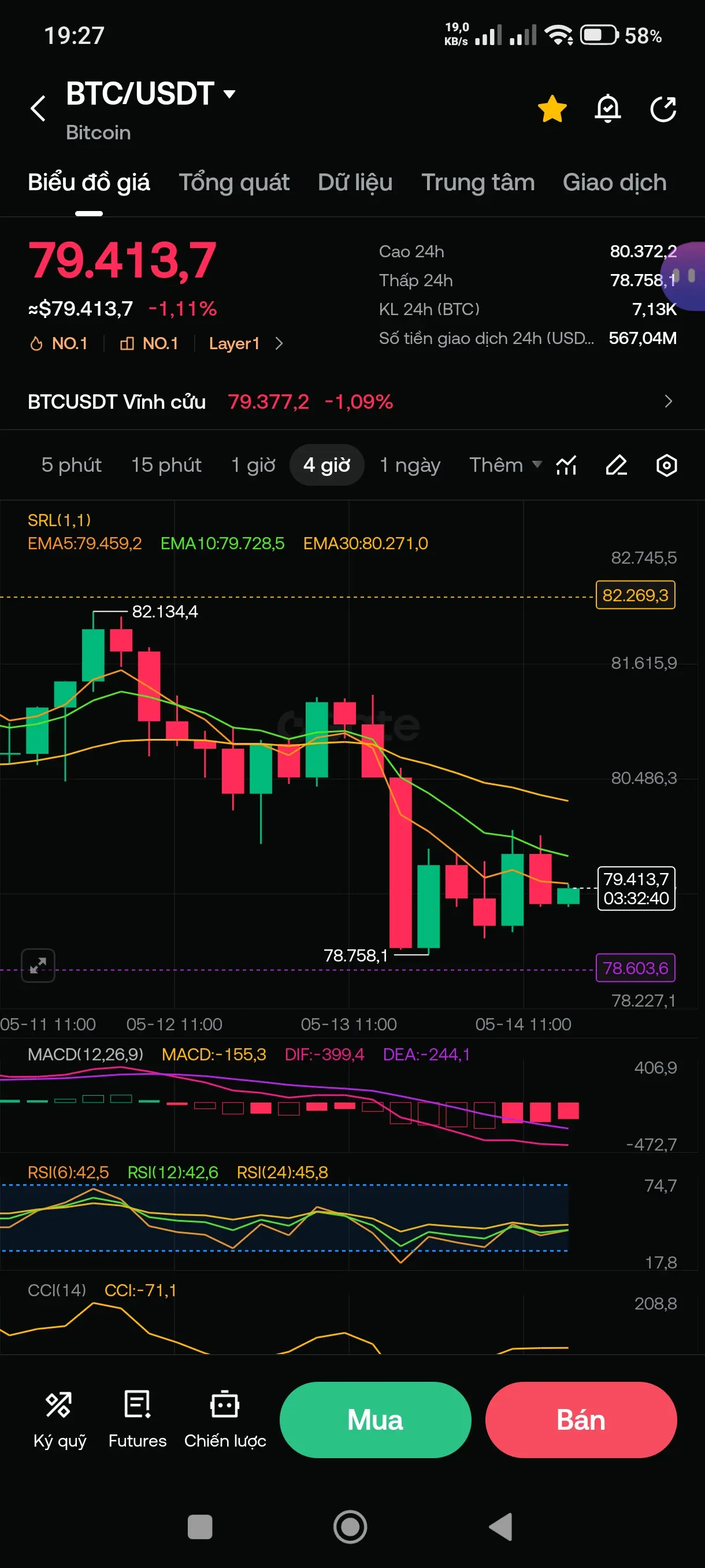Image resolution: width=705 pixels, height=1568 pixels.
Task: Tap the 82.134,4 chart high label
Action: (x=165, y=611)
